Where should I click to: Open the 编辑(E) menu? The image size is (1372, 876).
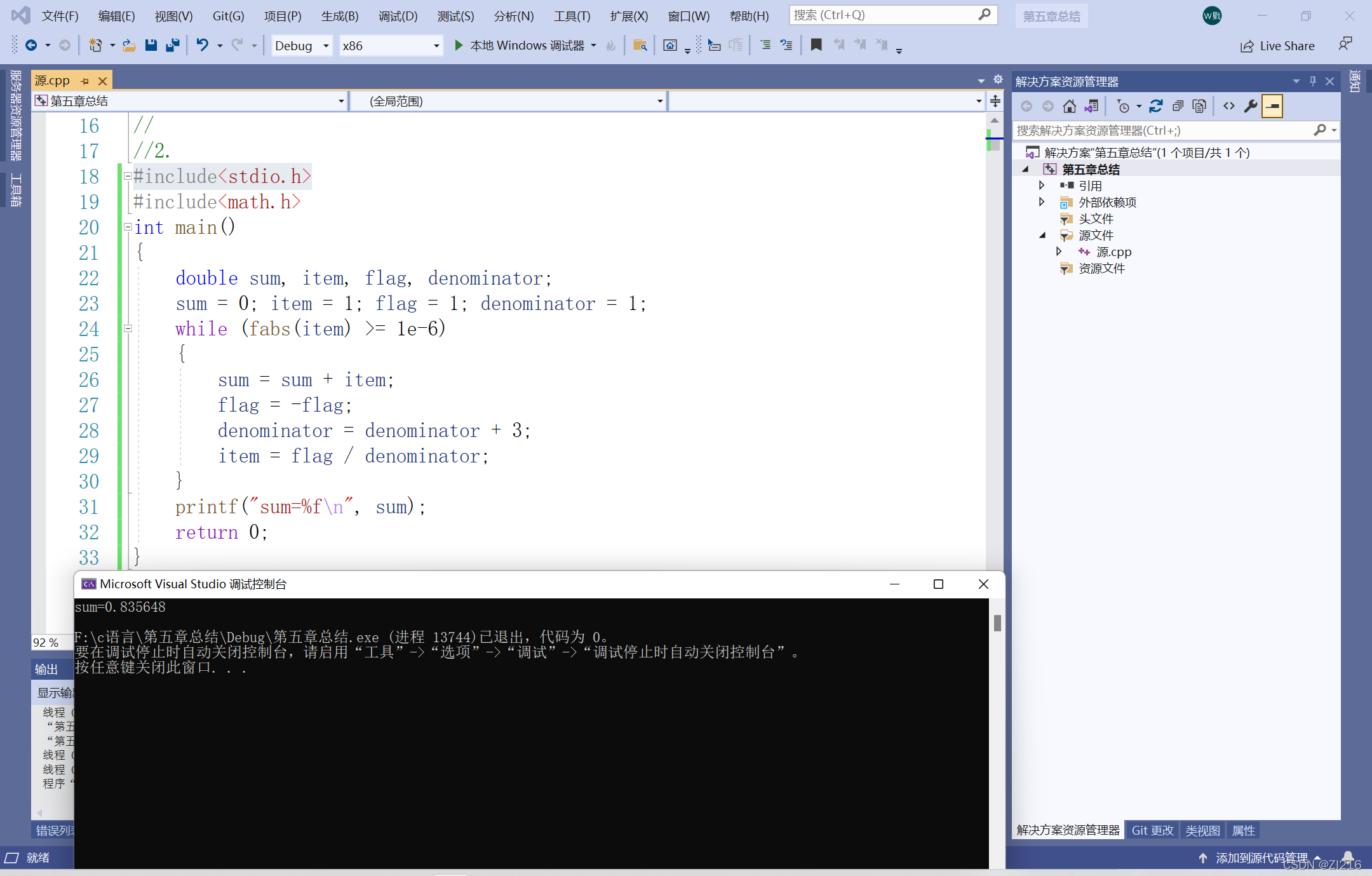(x=117, y=16)
